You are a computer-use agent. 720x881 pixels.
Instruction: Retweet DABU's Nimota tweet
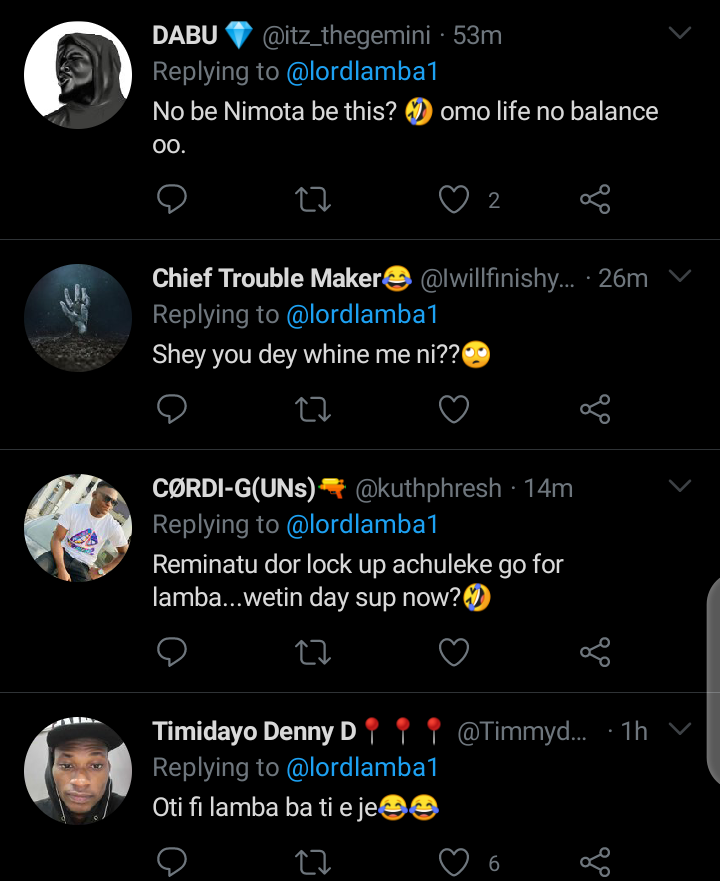[314, 200]
